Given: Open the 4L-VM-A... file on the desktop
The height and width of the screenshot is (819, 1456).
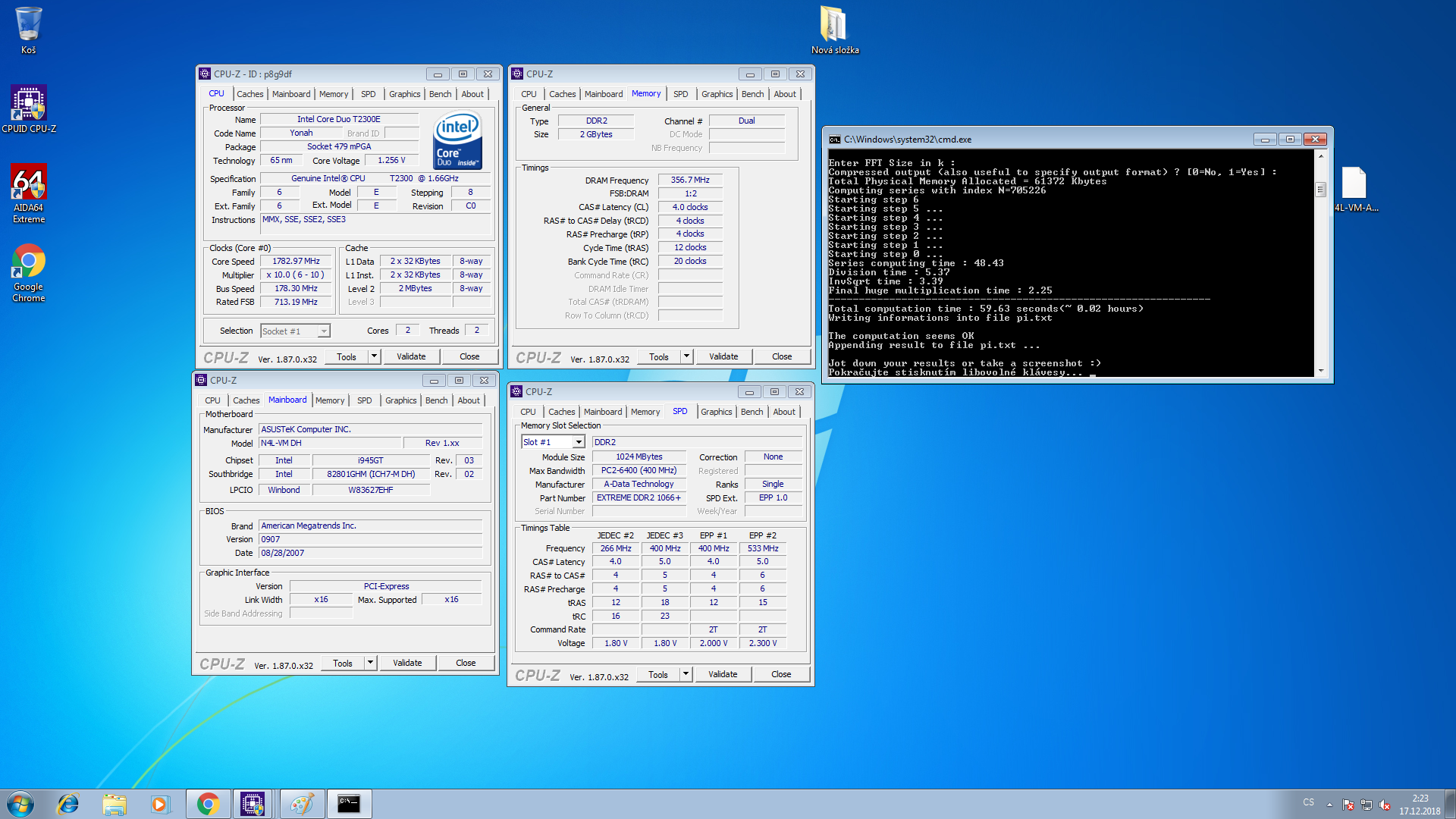Looking at the screenshot, I should click(x=1356, y=190).
